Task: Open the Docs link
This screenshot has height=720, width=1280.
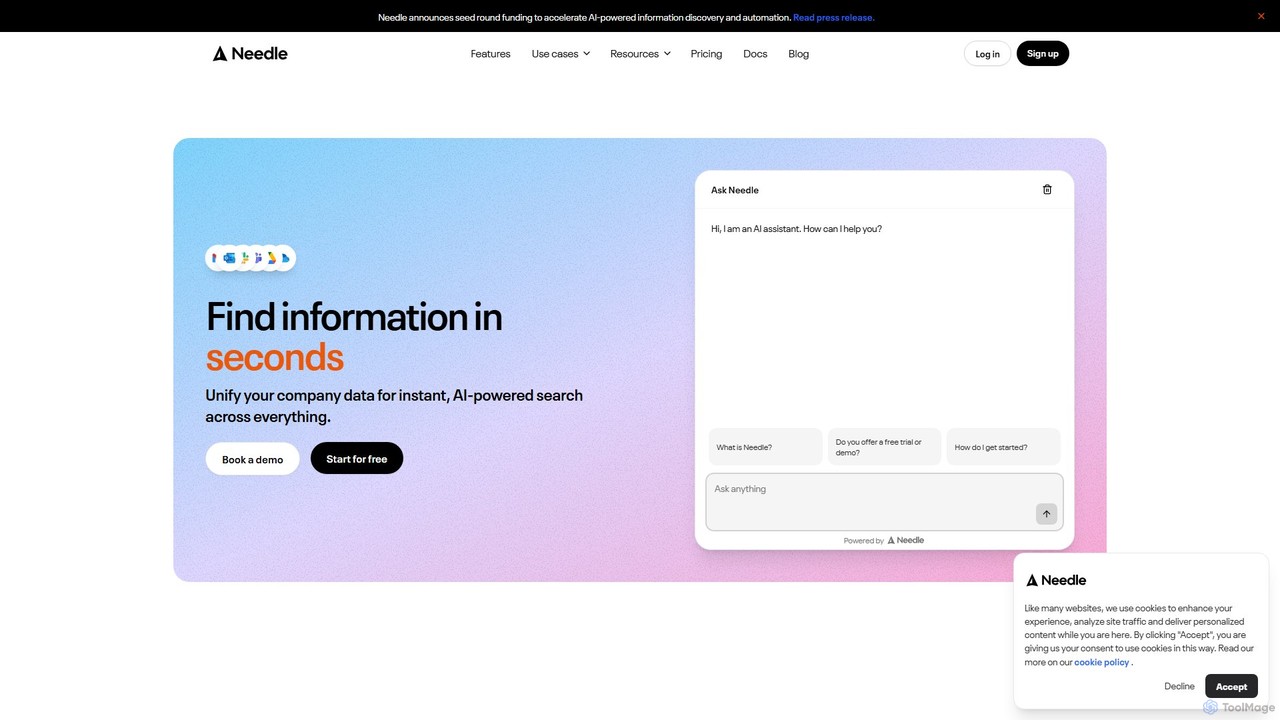Action: coord(755,54)
